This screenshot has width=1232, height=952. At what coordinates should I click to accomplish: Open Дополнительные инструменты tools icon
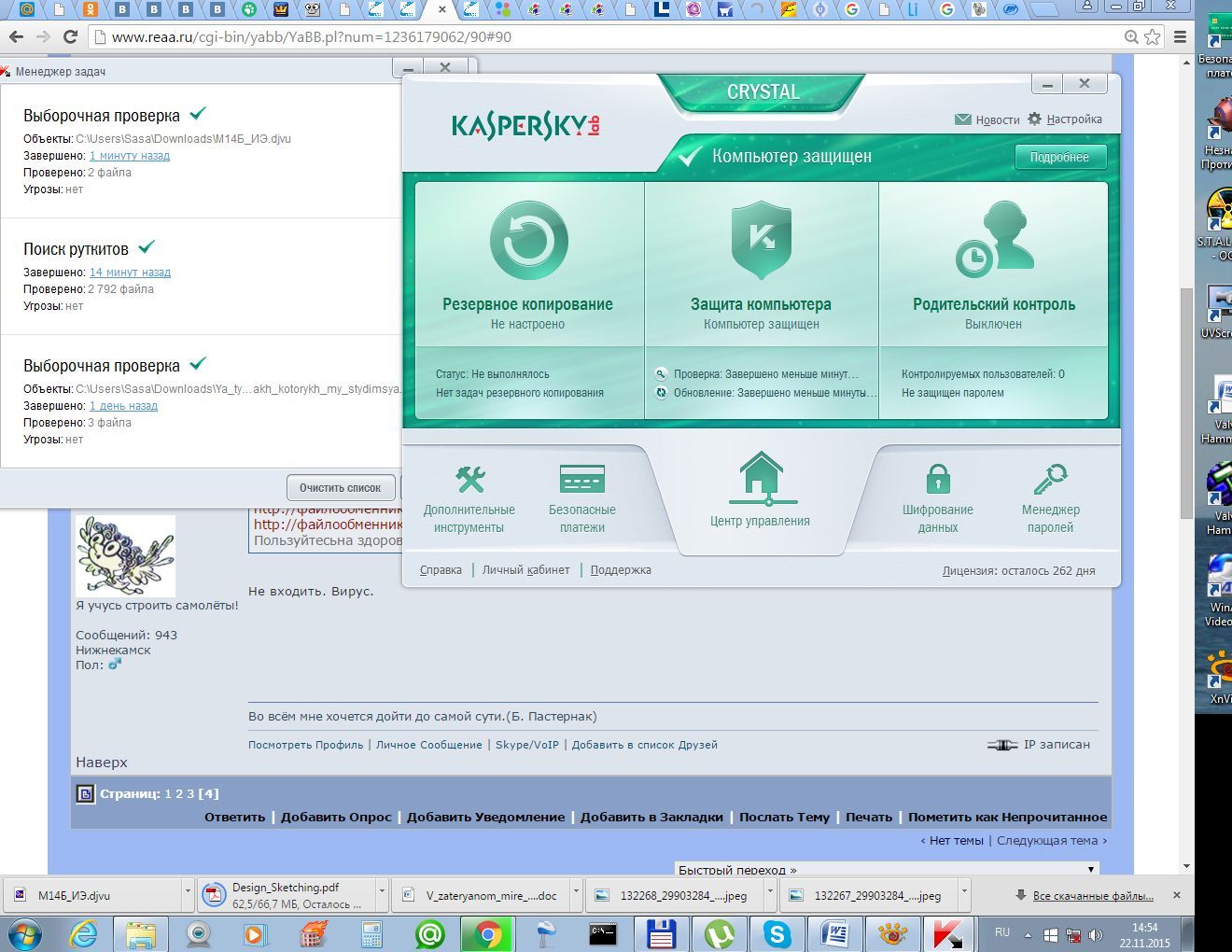pyautogui.click(x=469, y=479)
